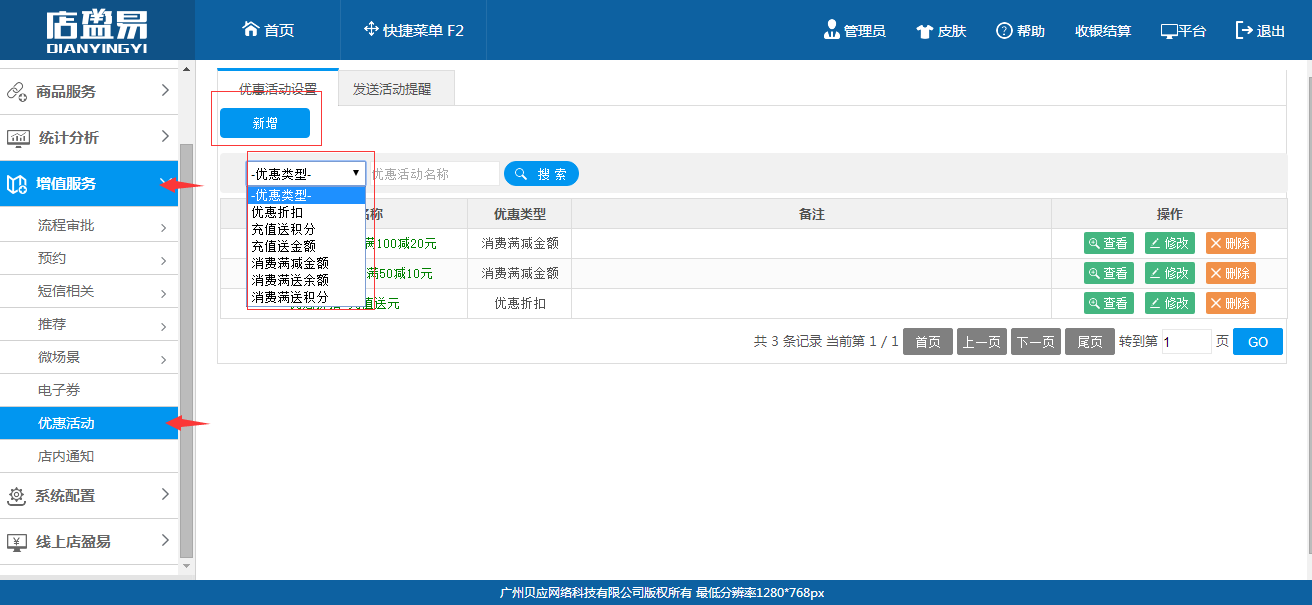Viewport: 1312px width, 605px height.
Task: Click the 店盈易 logo
Action: pyautogui.click(x=97, y=31)
